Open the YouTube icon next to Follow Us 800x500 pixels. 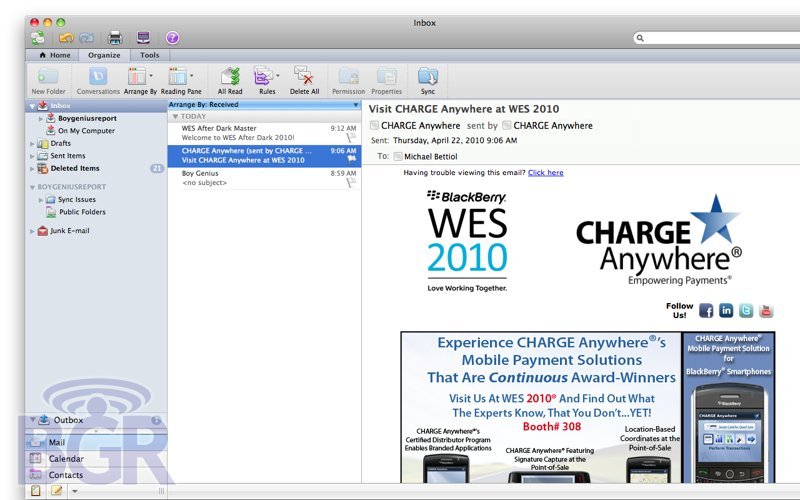766,310
